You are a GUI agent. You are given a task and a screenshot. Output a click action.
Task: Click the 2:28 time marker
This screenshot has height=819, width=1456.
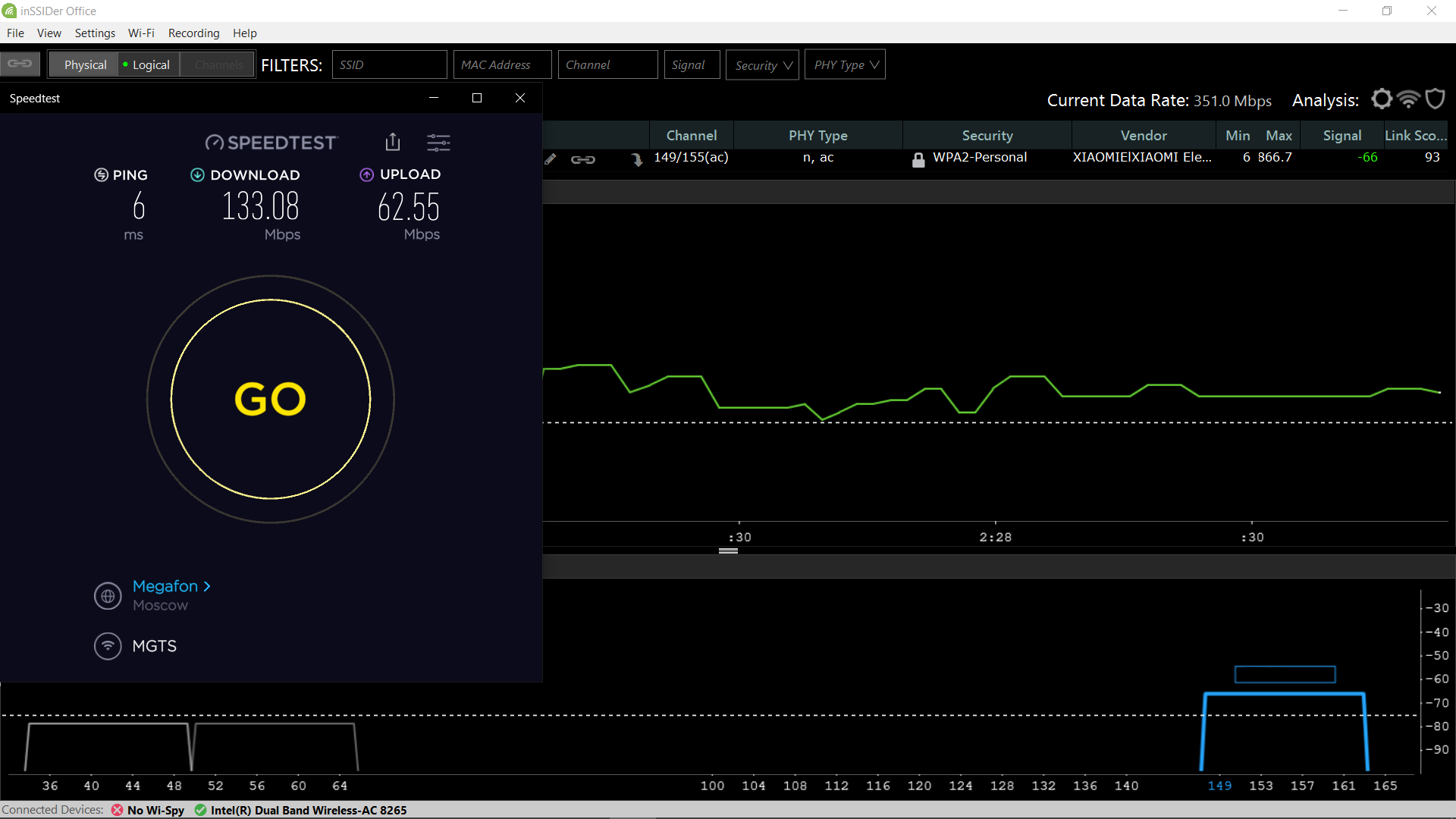click(995, 537)
